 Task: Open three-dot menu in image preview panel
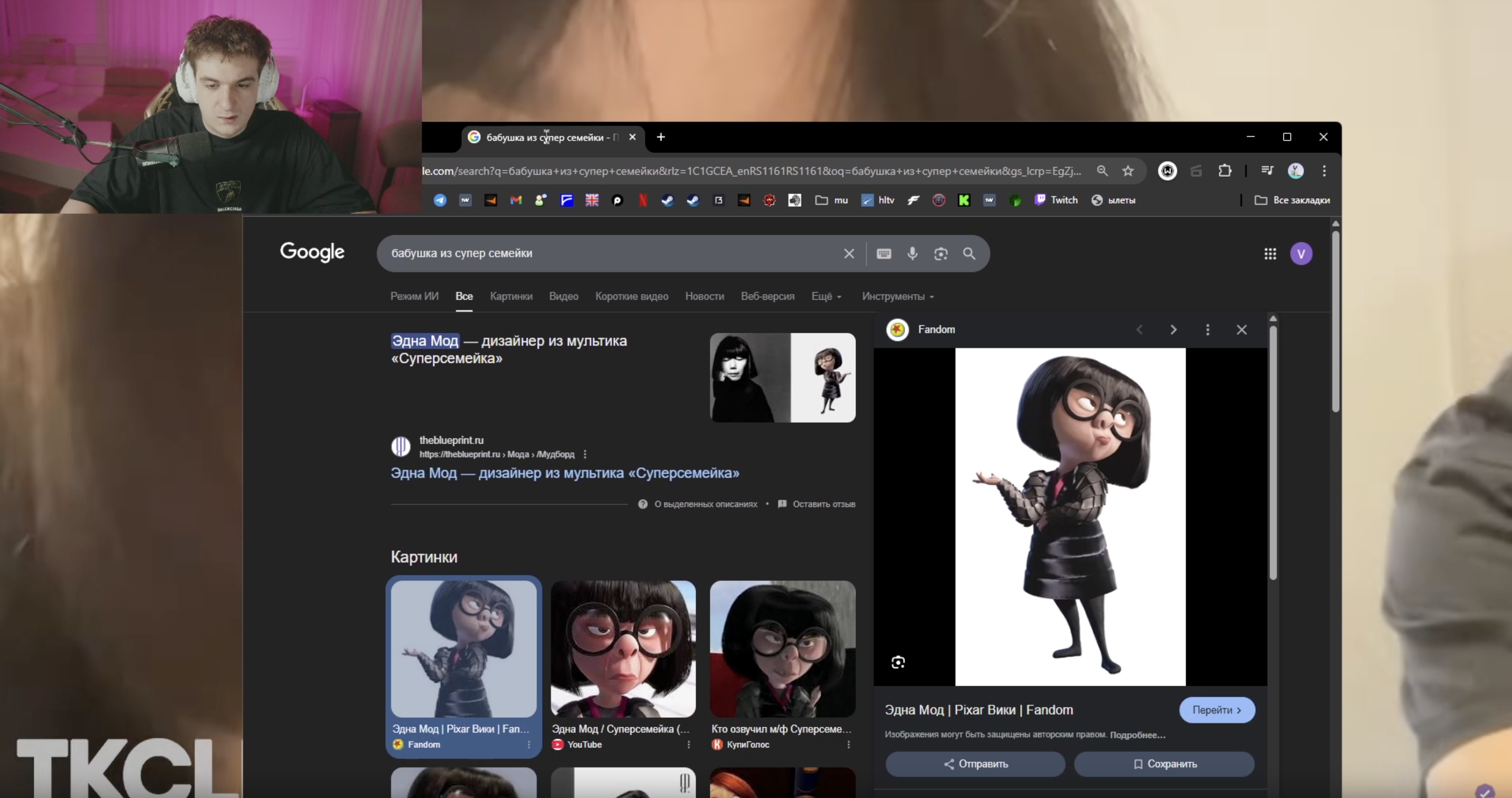[1207, 330]
